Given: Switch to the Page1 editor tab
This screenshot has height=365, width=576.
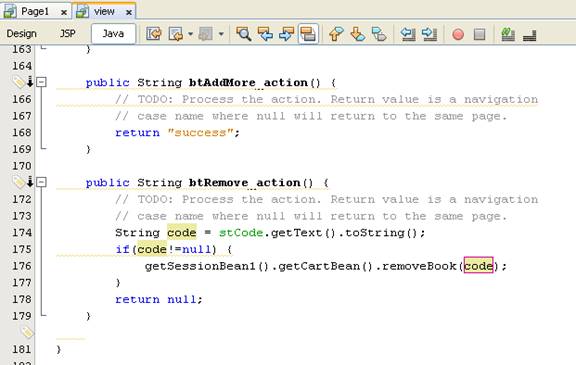Looking at the screenshot, I should 35,11.
